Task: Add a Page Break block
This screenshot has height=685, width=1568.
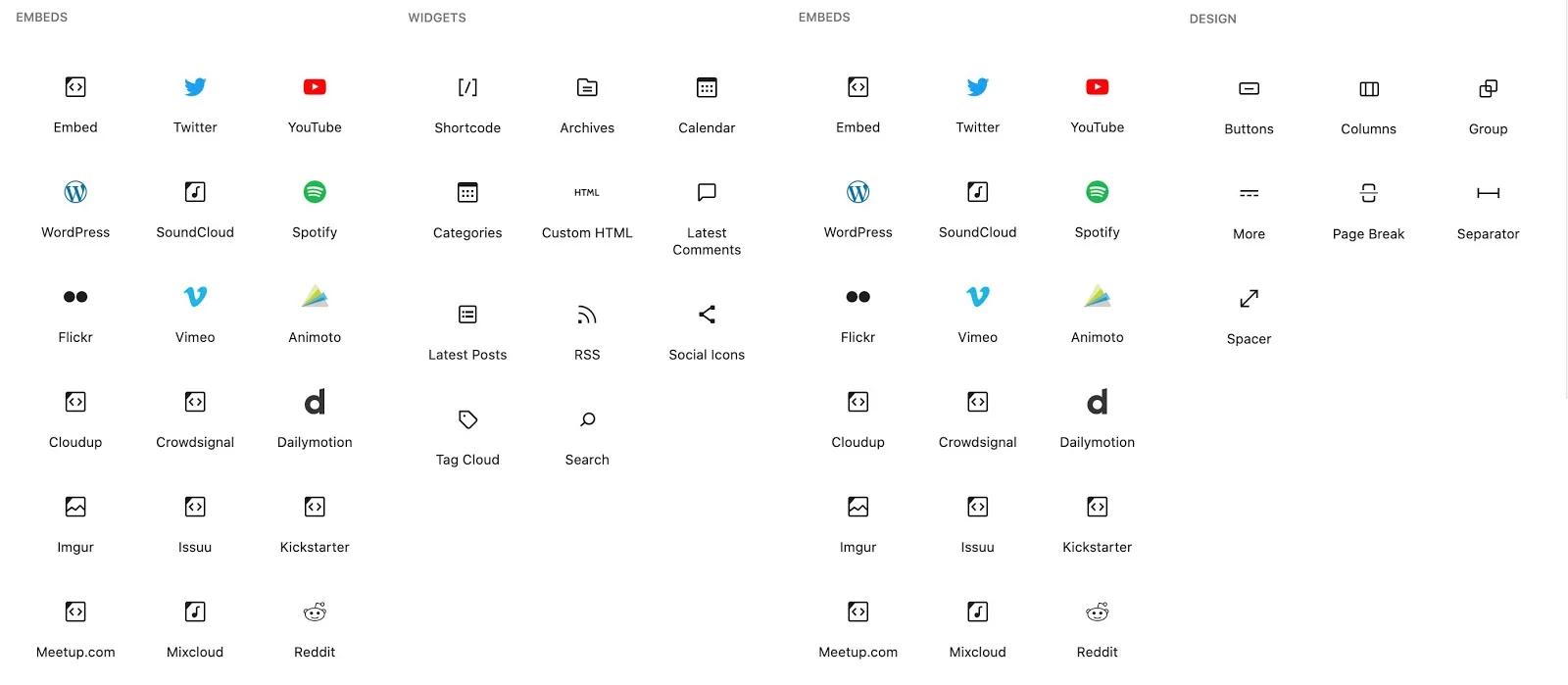Action: [x=1368, y=211]
